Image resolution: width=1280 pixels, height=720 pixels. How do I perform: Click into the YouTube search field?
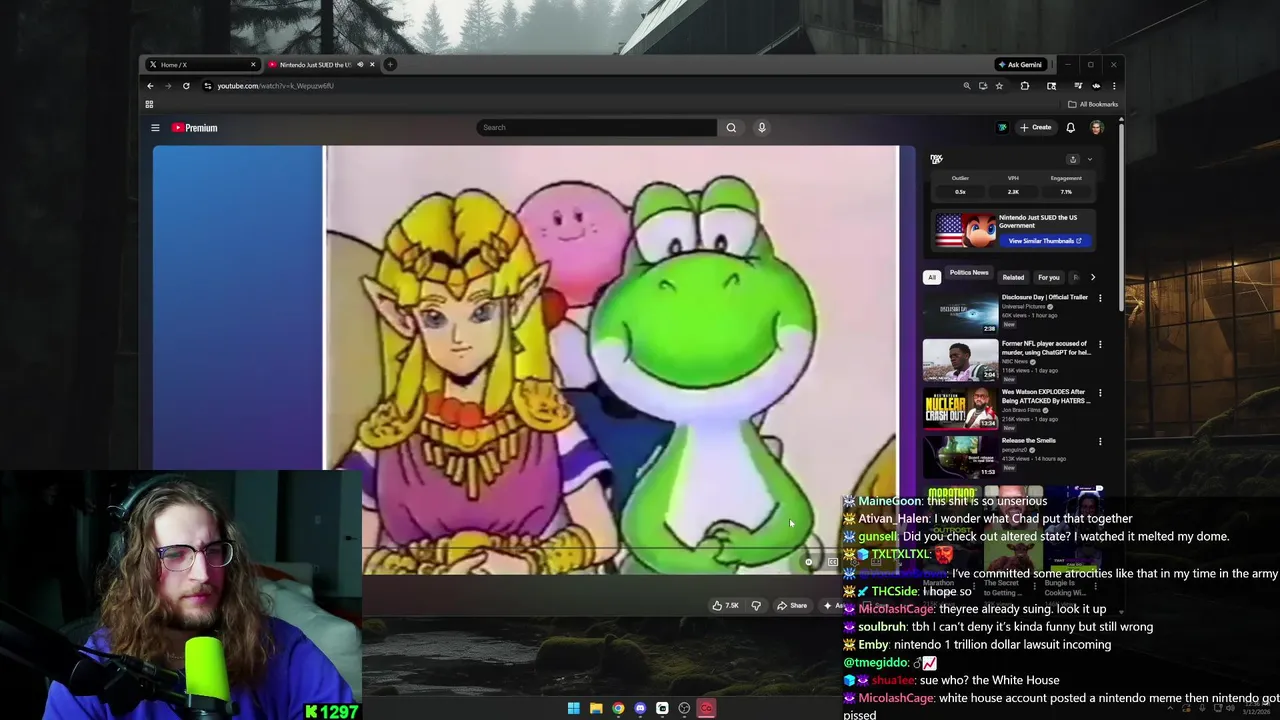click(597, 127)
